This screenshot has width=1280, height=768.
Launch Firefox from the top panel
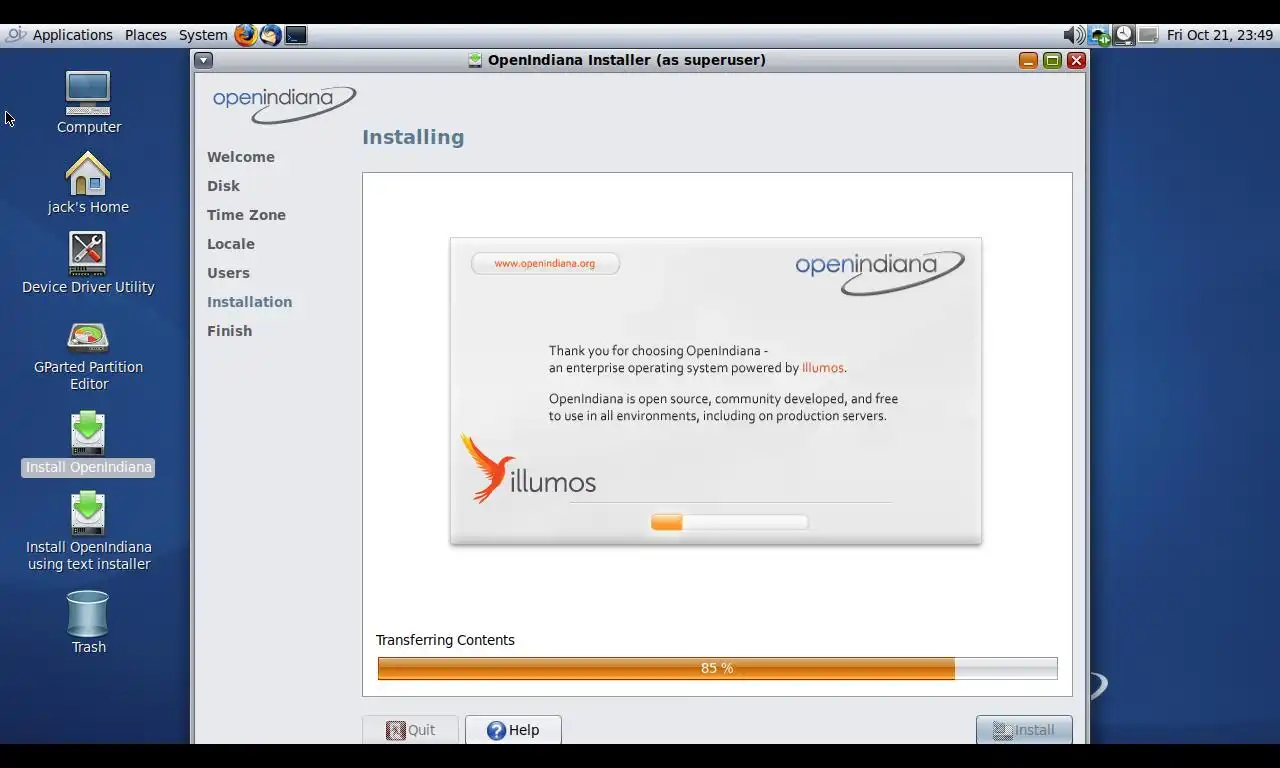(x=246, y=35)
